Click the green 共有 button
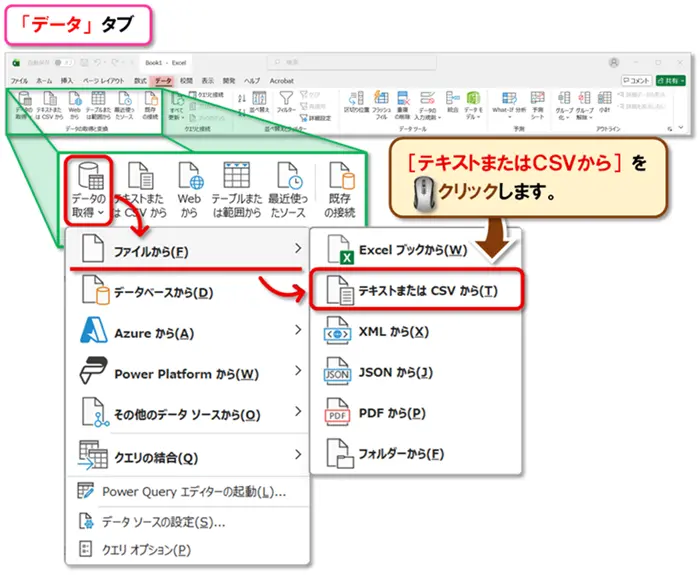 click(671, 81)
